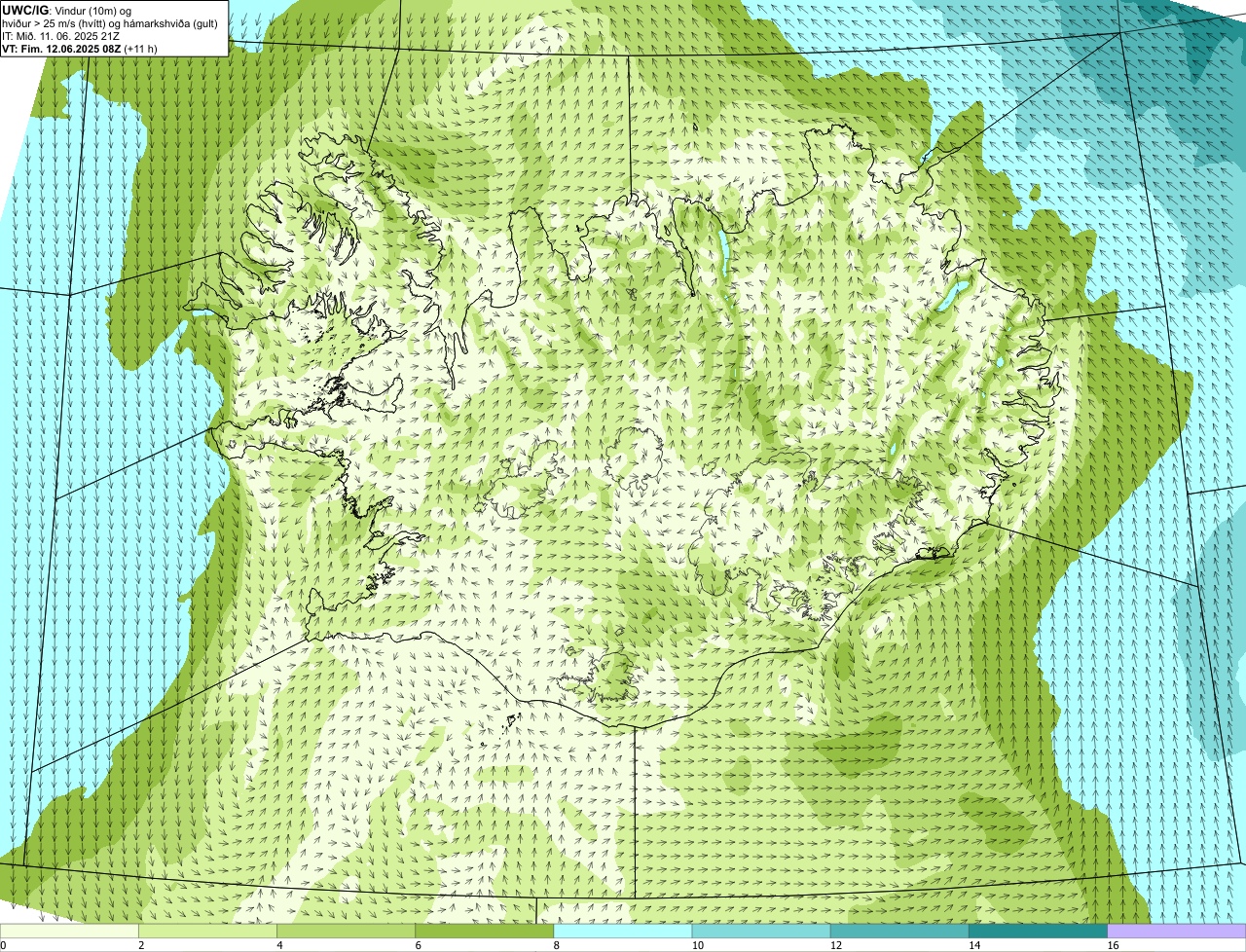
Task: Click the light green 2–4 m/s legend swatch
Action: point(207,931)
